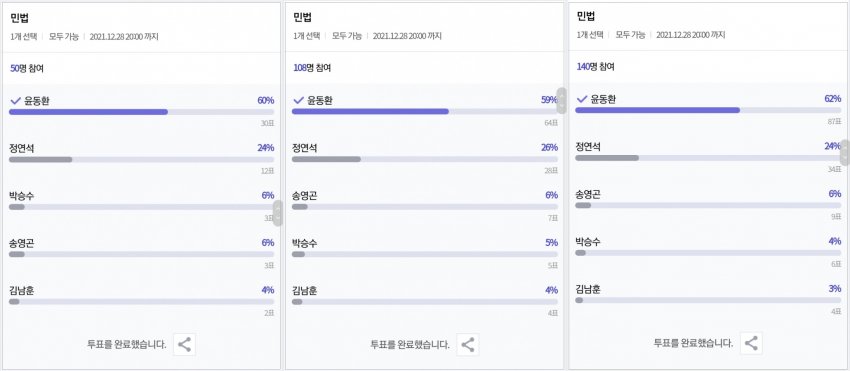Click share icon in the 50-participant poll
Viewport: 850px width, 371px height.
pyautogui.click(x=184, y=344)
